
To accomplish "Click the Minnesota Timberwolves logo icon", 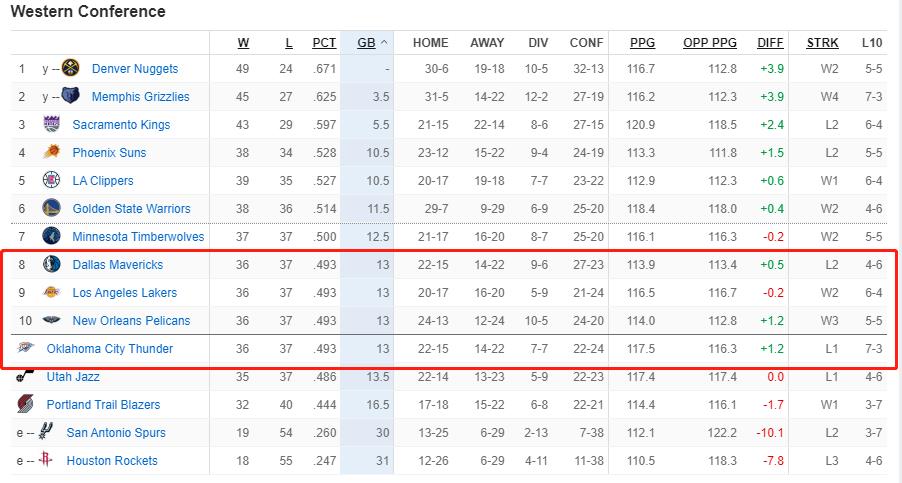I will tap(52, 236).
